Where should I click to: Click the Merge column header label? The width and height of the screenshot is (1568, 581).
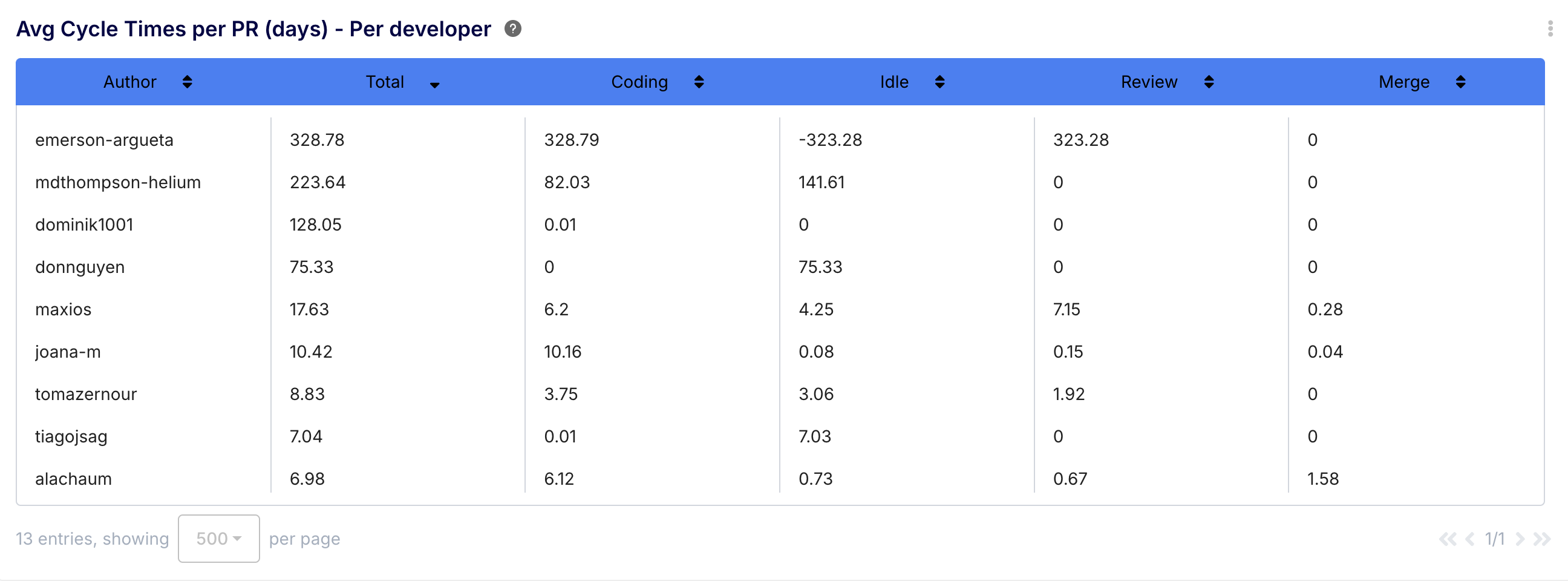point(1403,82)
